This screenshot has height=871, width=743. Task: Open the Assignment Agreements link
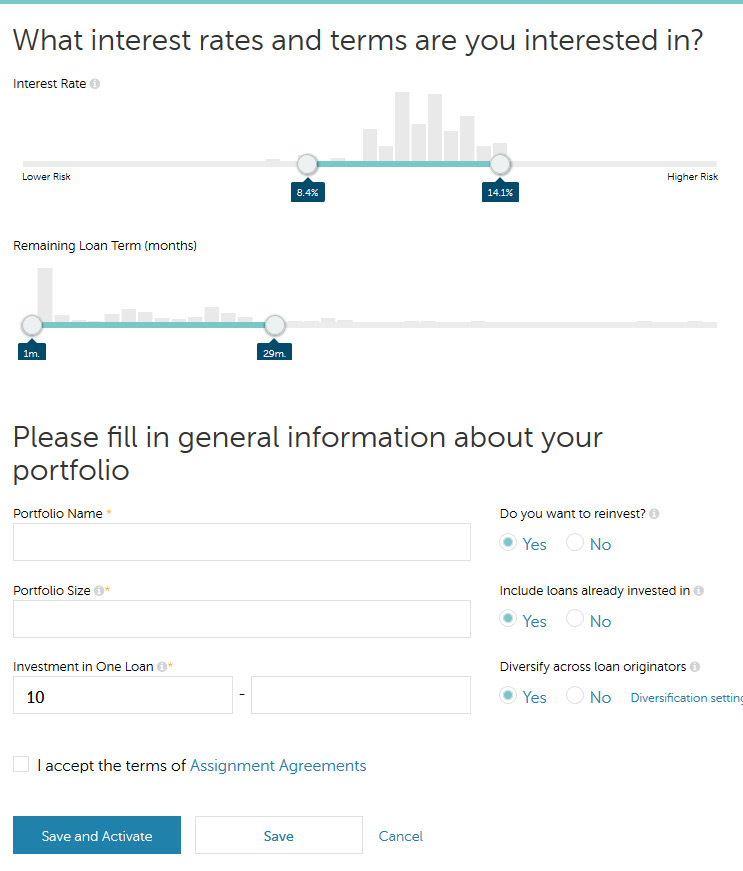pos(278,766)
